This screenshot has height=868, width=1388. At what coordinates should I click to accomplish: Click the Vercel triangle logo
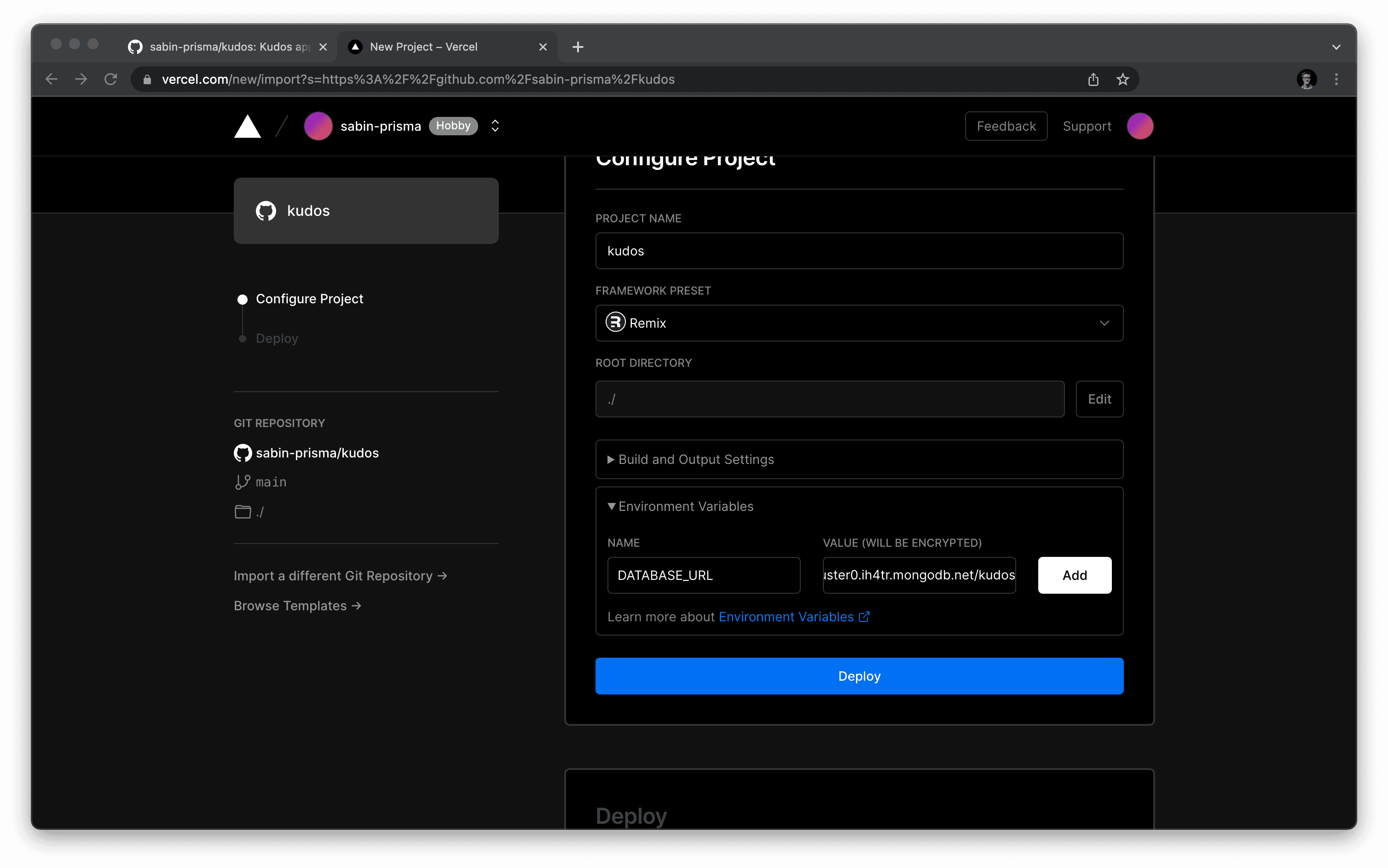point(248,126)
